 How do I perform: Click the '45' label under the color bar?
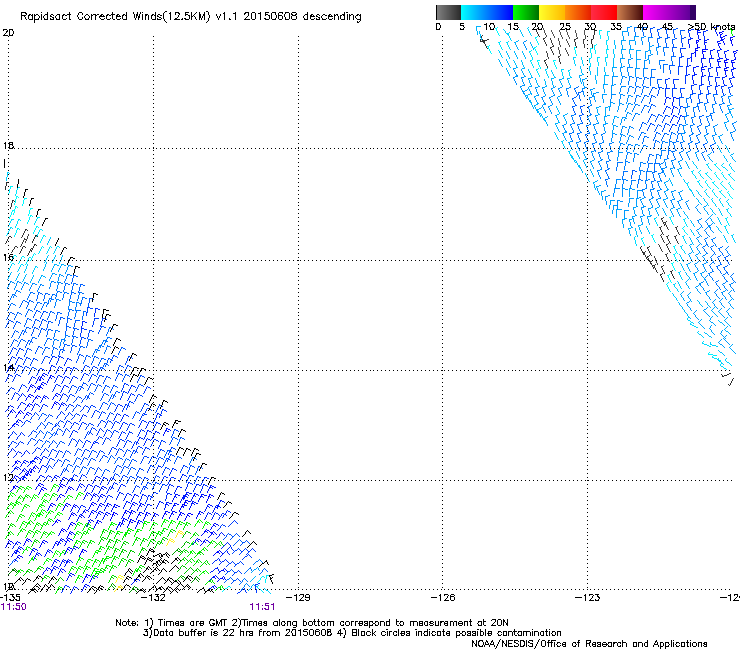coord(667,26)
